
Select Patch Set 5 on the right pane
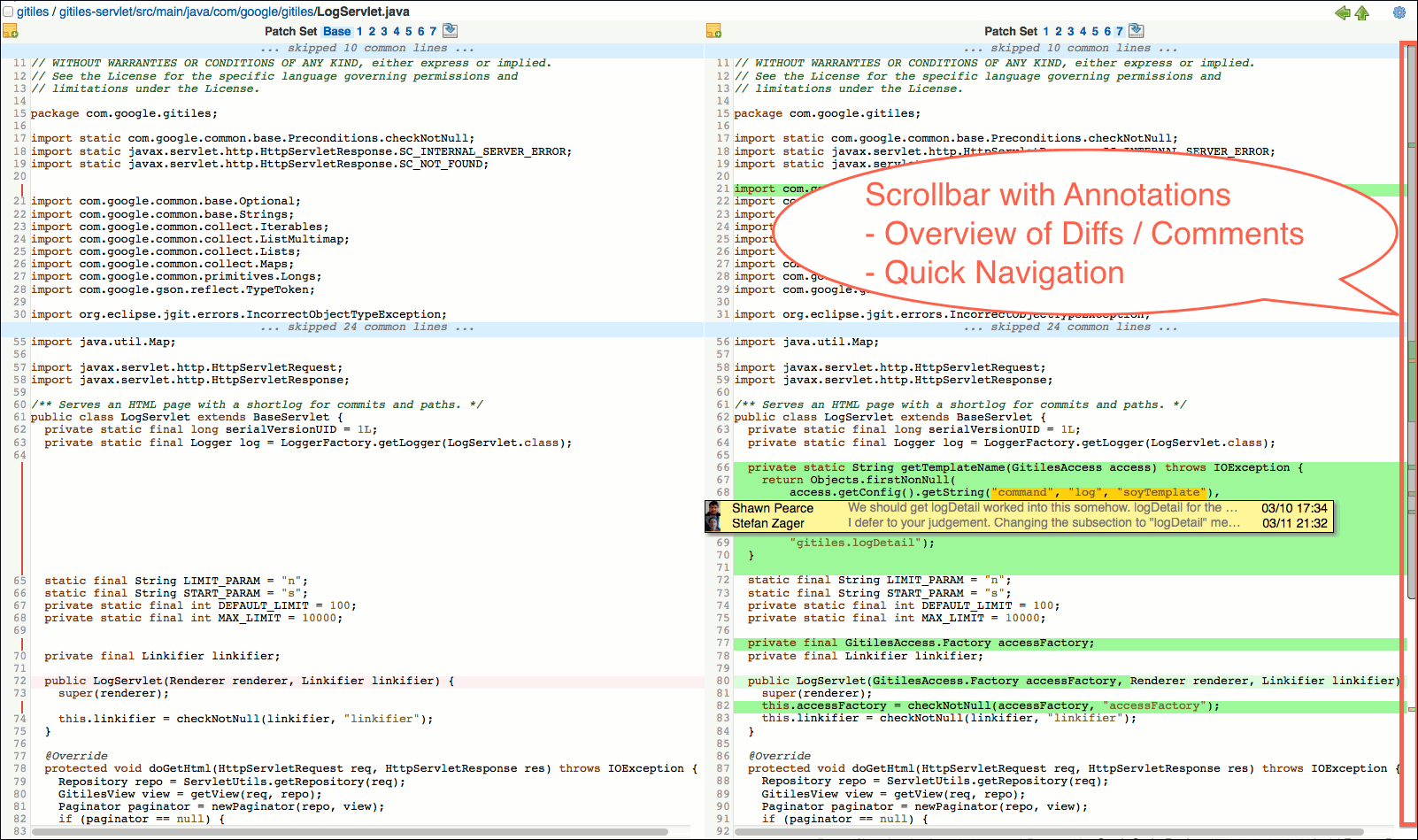tap(1092, 30)
